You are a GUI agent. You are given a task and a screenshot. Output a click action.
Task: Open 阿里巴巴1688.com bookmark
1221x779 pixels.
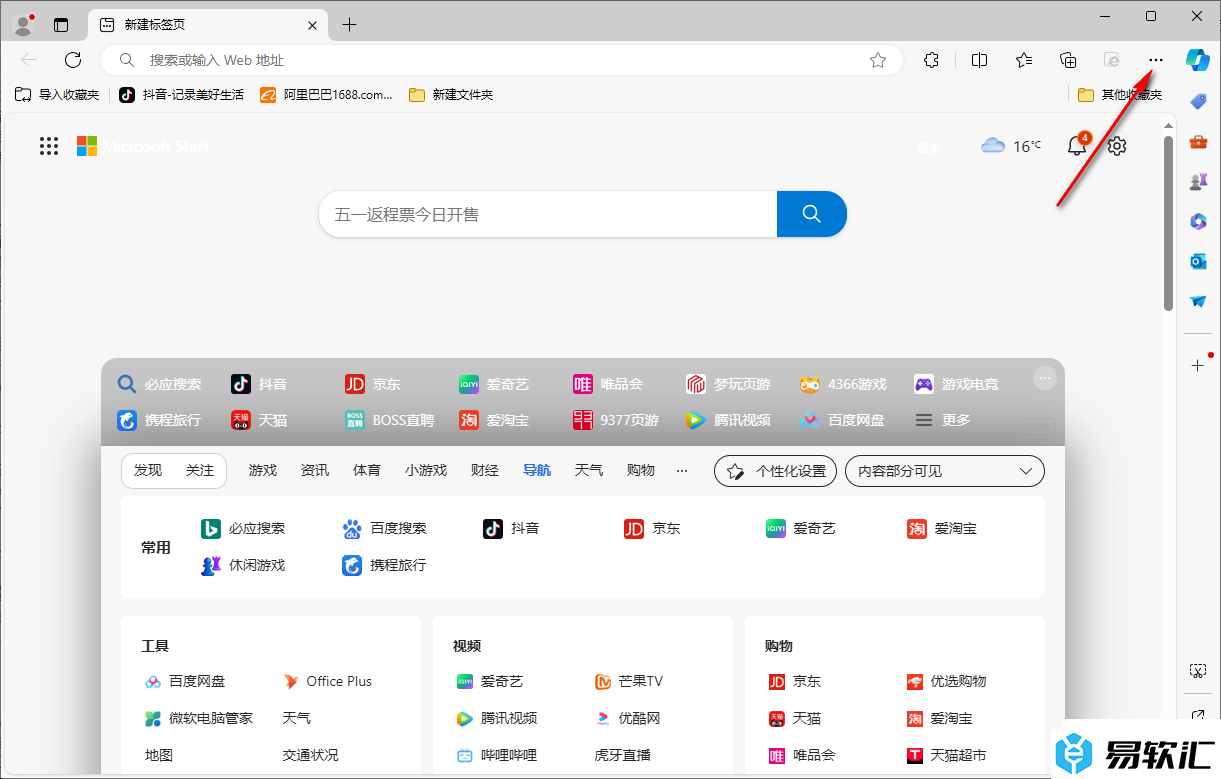click(x=327, y=95)
